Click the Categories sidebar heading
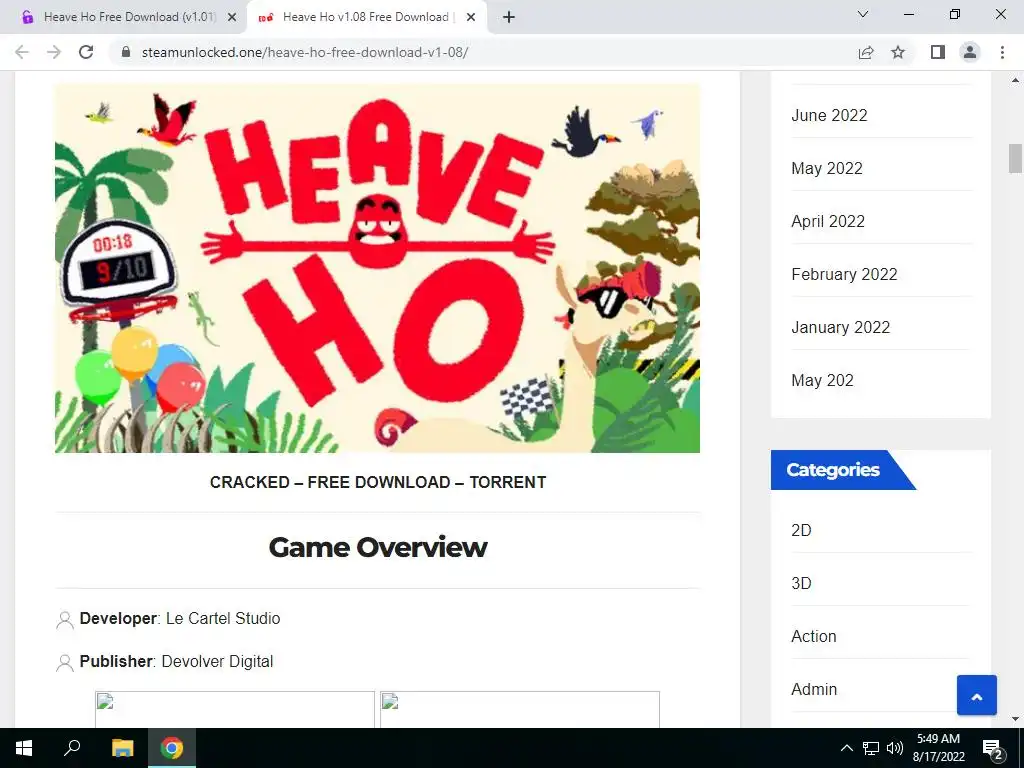Viewport: 1024px width, 768px height. [x=833, y=470]
